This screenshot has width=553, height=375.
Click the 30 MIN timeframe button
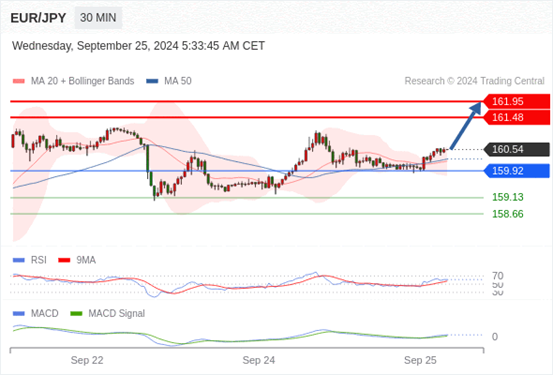98,18
